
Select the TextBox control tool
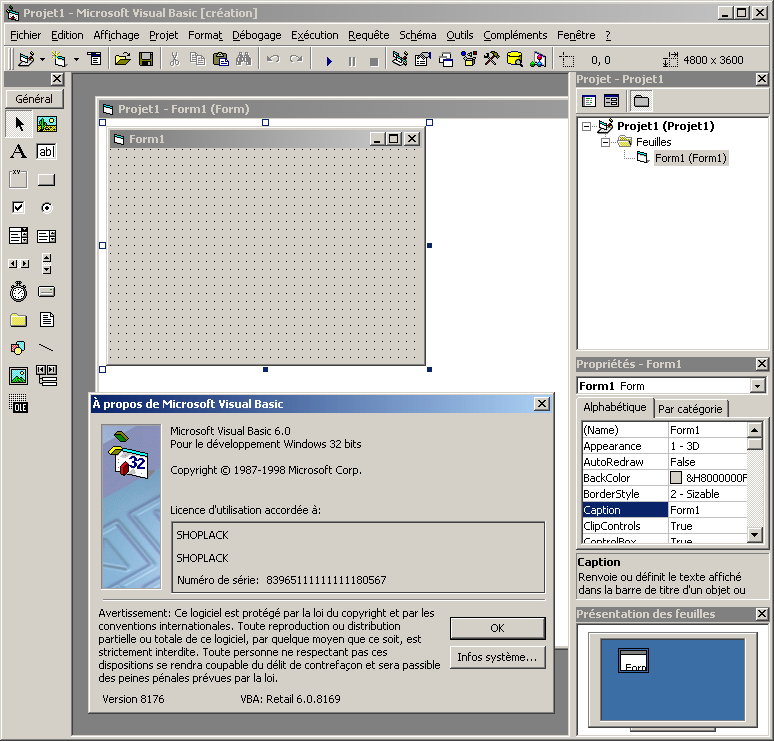point(47,152)
